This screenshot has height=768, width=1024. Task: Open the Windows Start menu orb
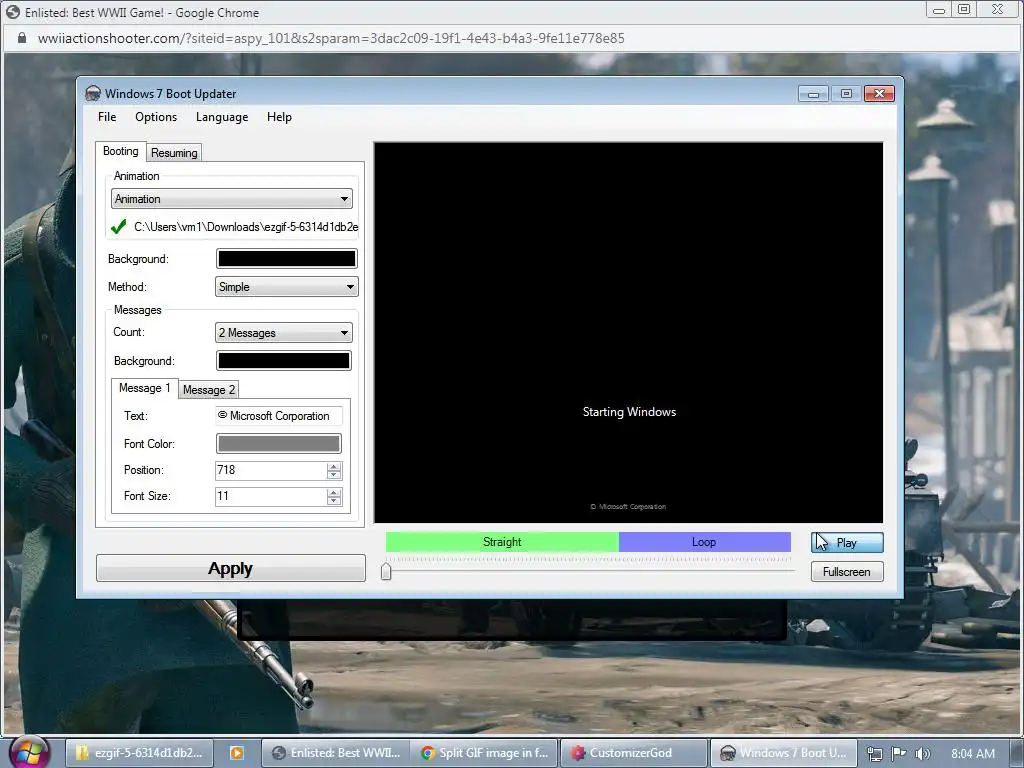tap(29, 752)
